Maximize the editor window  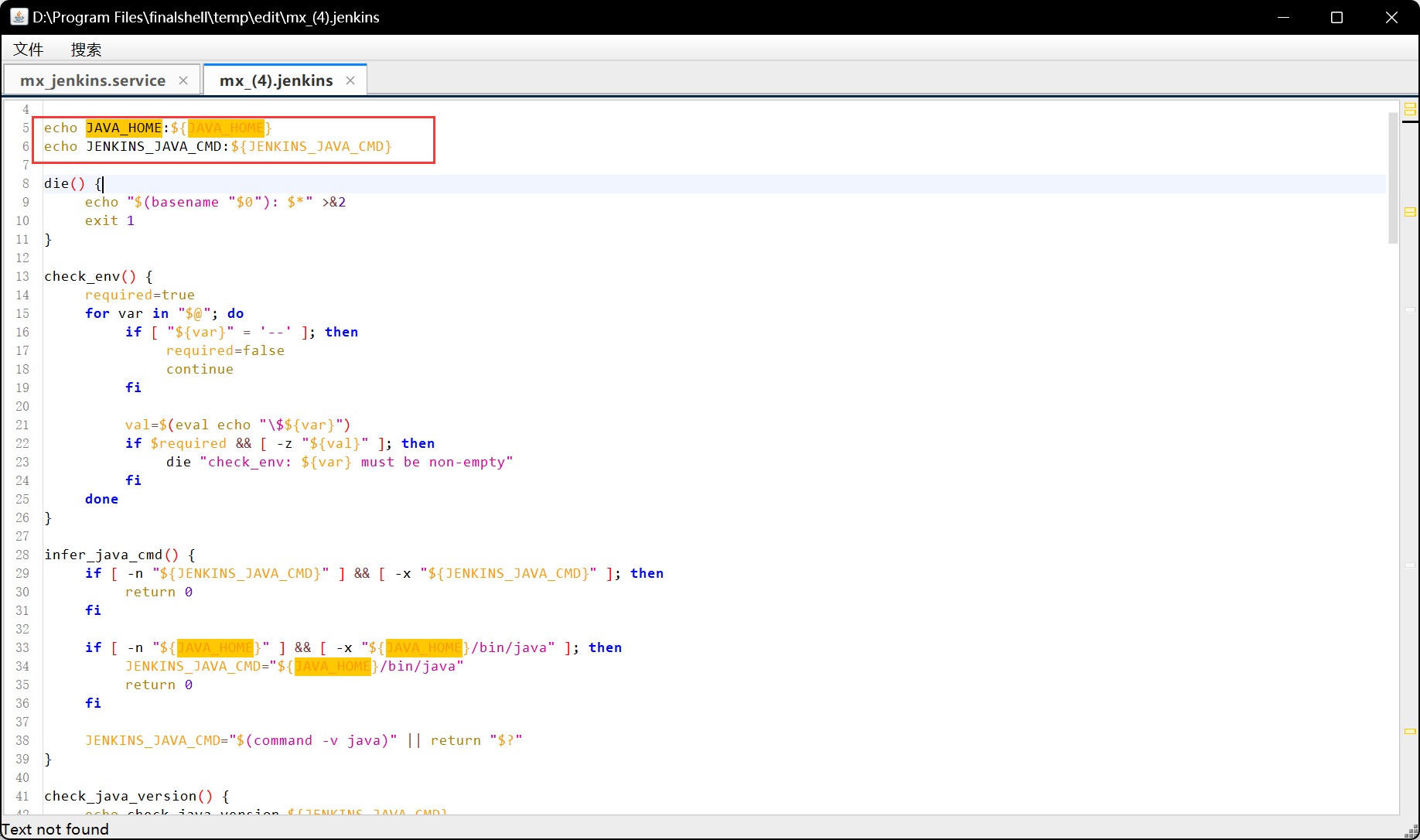[1336, 17]
